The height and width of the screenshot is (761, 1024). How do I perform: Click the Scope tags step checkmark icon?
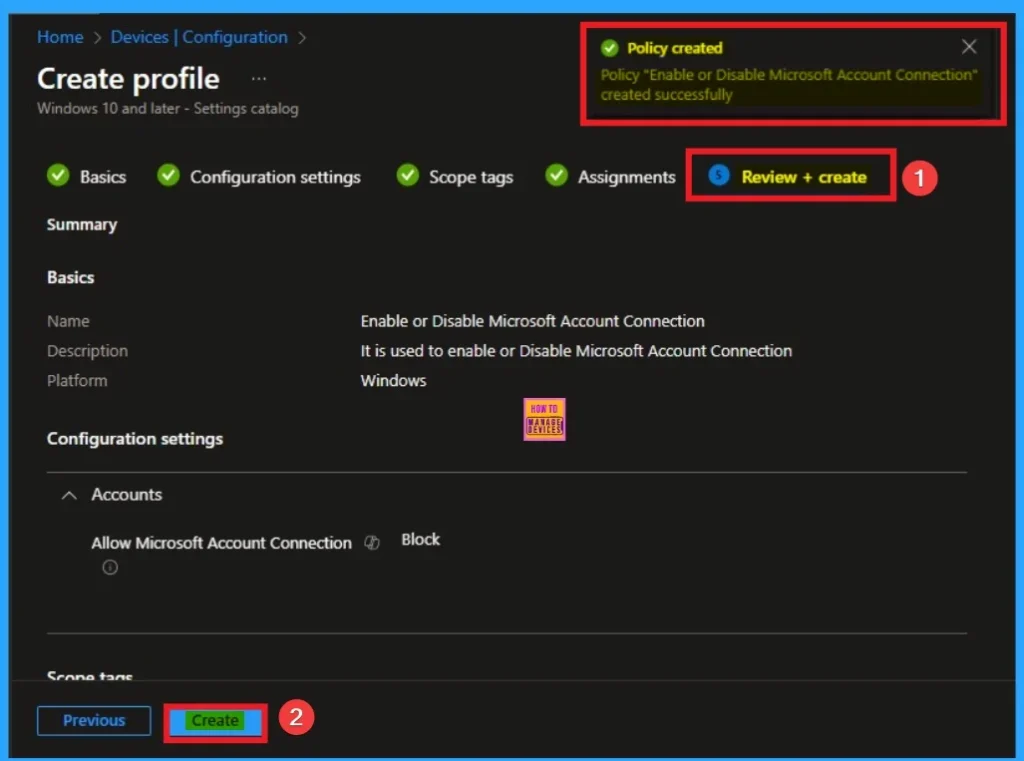[408, 175]
